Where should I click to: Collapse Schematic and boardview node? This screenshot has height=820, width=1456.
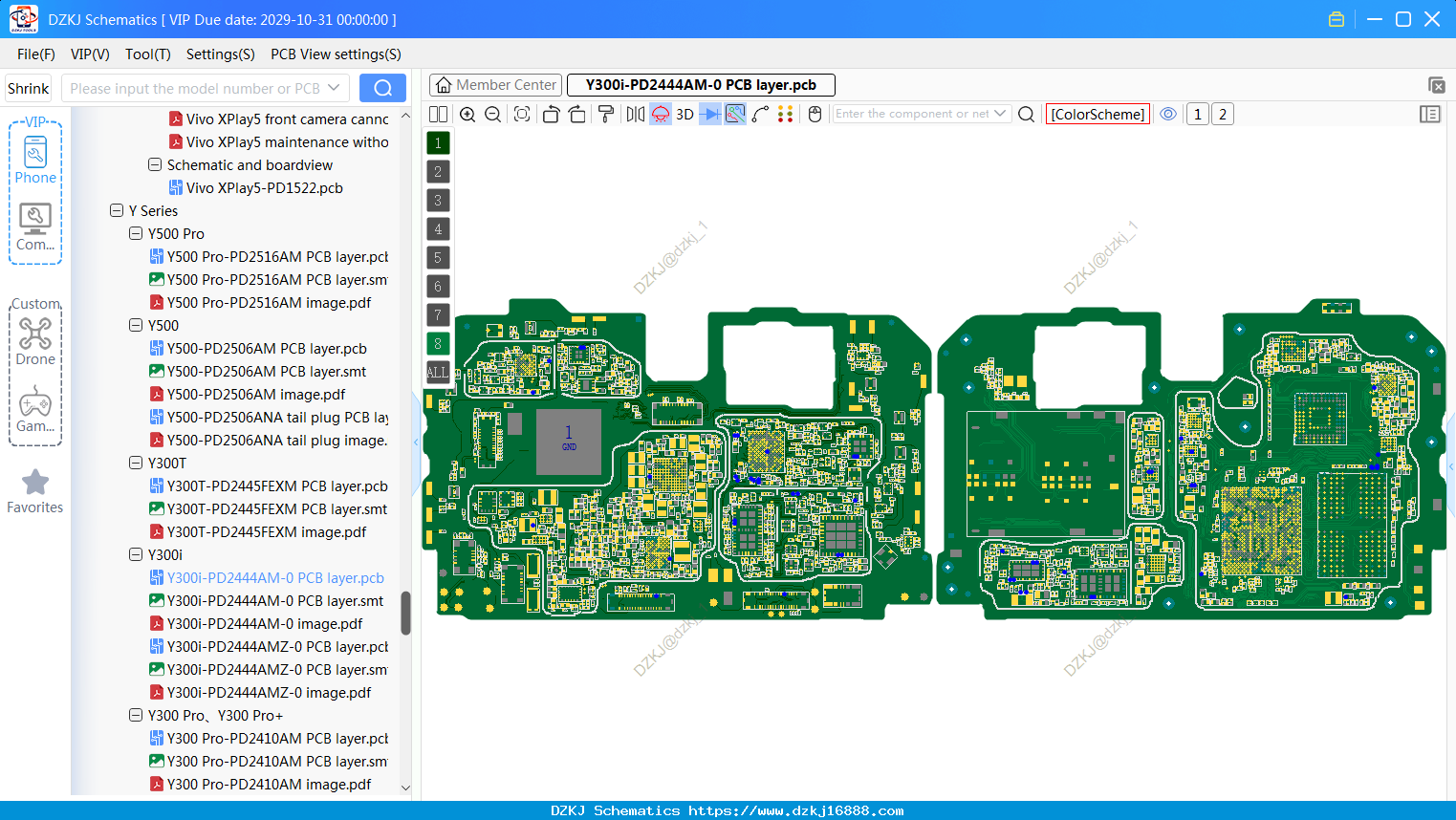155,164
